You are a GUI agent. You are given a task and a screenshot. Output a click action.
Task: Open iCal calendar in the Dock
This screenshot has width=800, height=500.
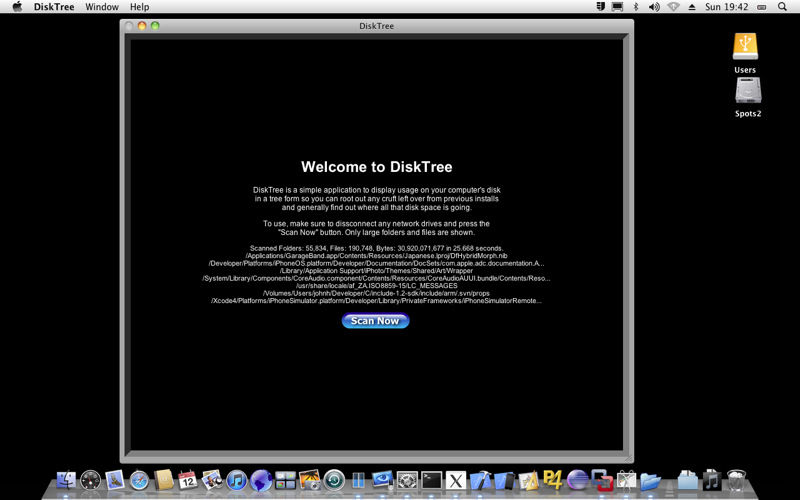click(188, 480)
